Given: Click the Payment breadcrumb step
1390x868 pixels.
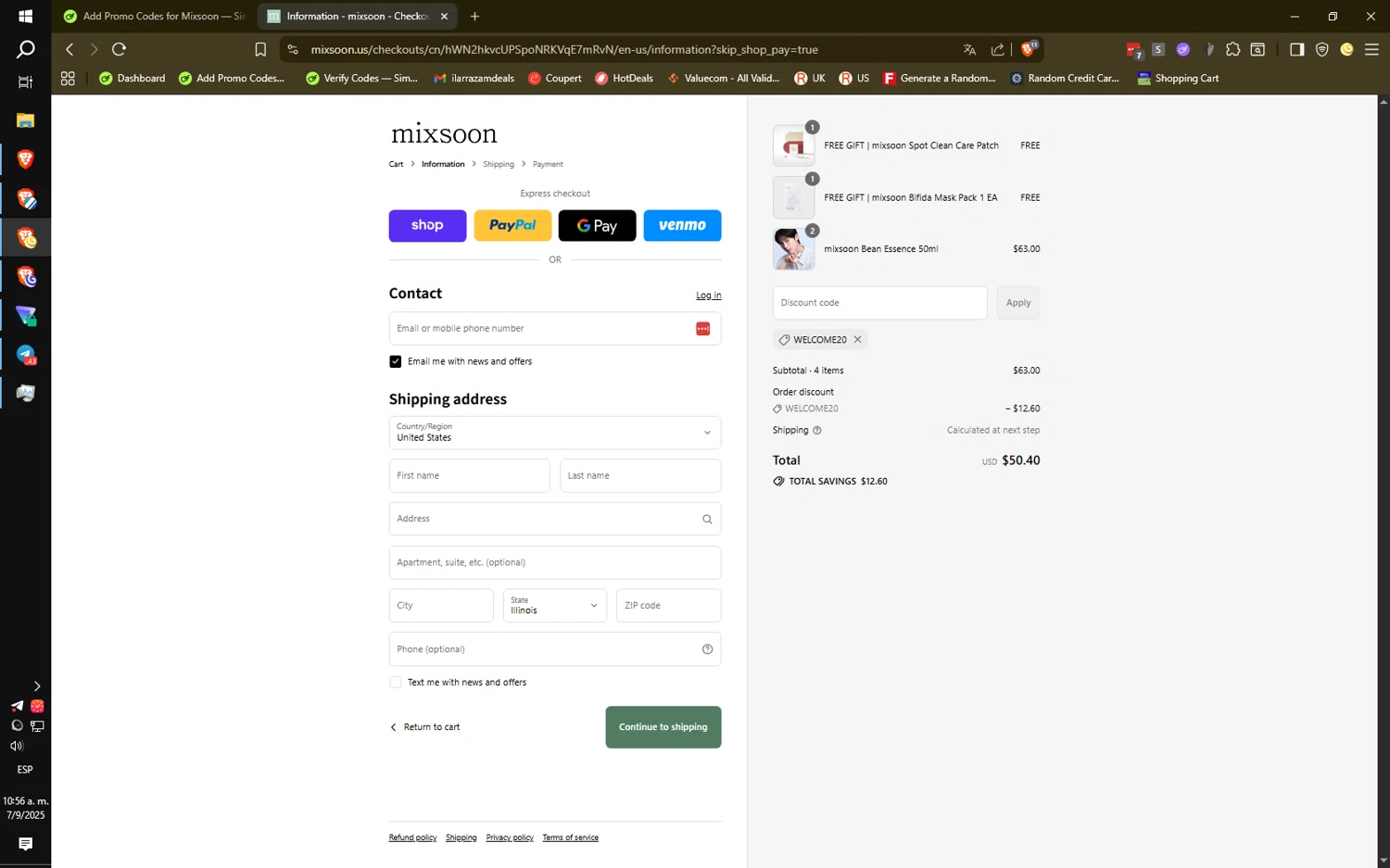Looking at the screenshot, I should [548, 164].
